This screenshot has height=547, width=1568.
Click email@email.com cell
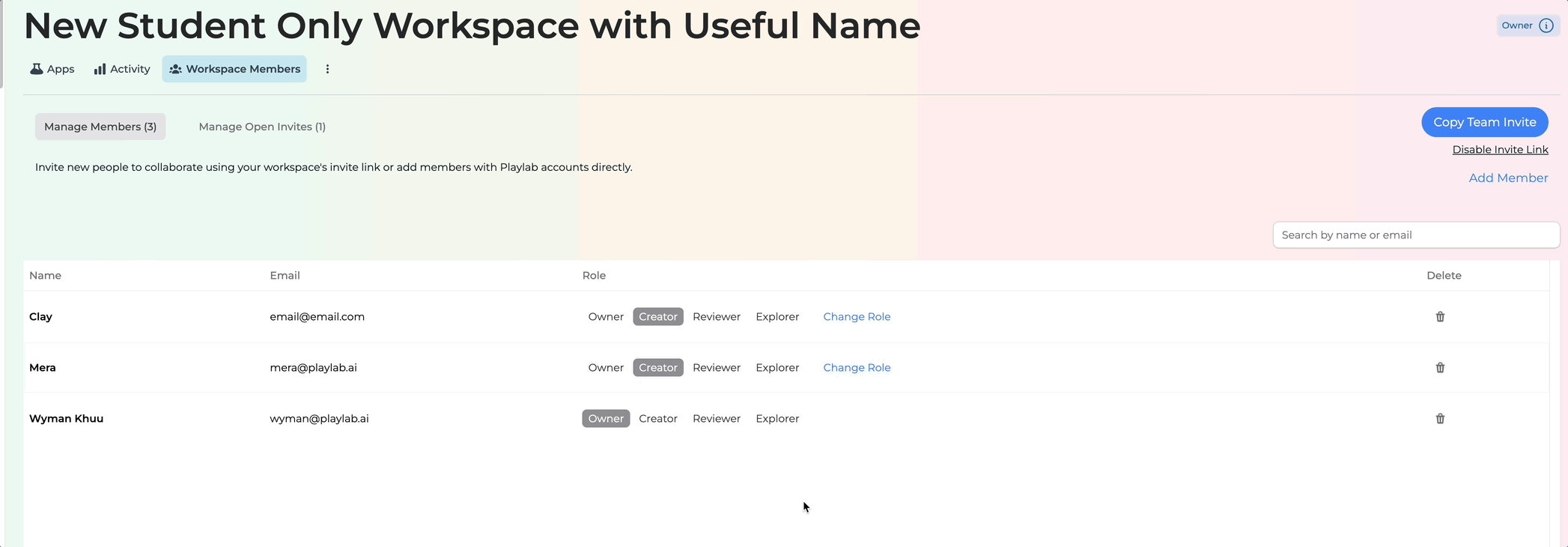[317, 317]
